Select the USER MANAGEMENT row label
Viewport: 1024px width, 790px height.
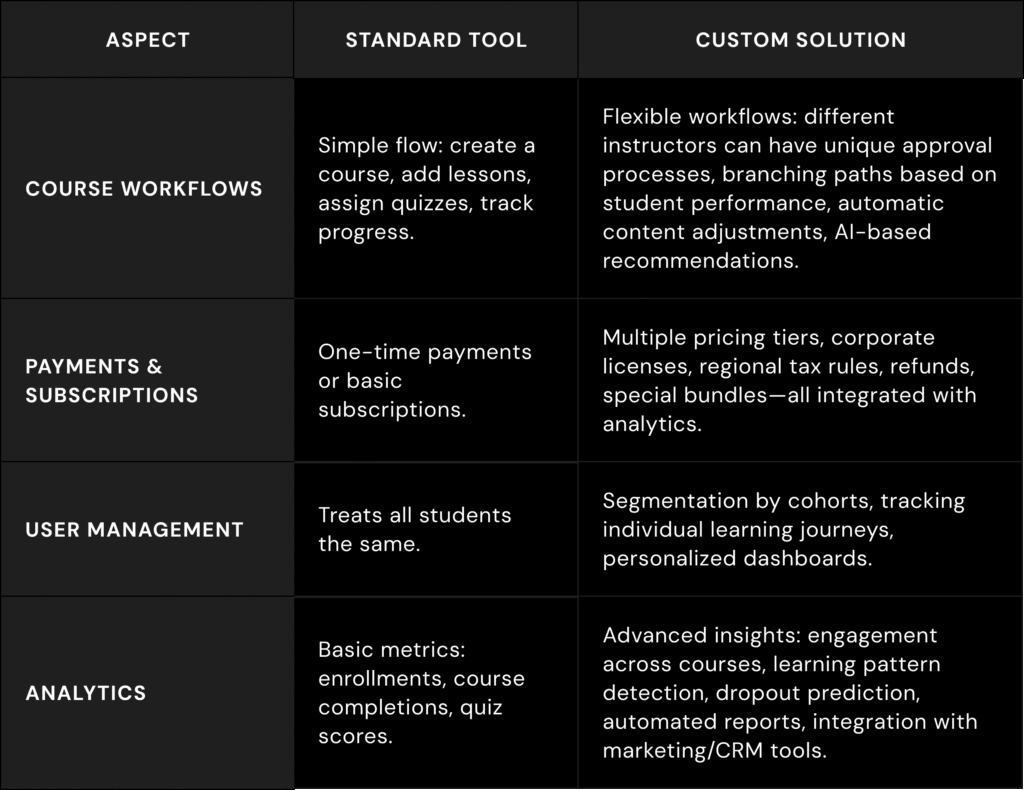click(x=135, y=529)
